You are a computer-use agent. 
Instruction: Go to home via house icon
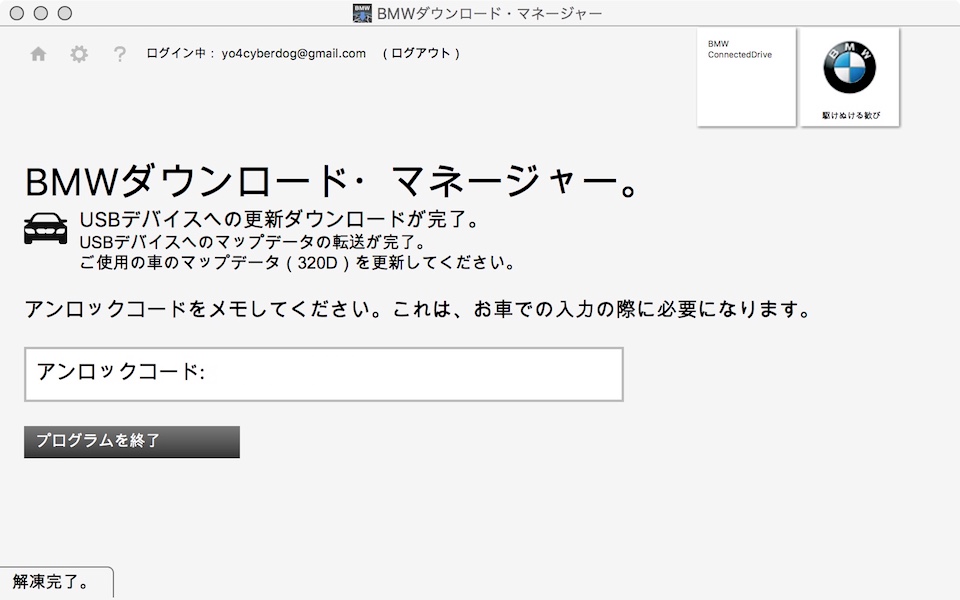38,54
